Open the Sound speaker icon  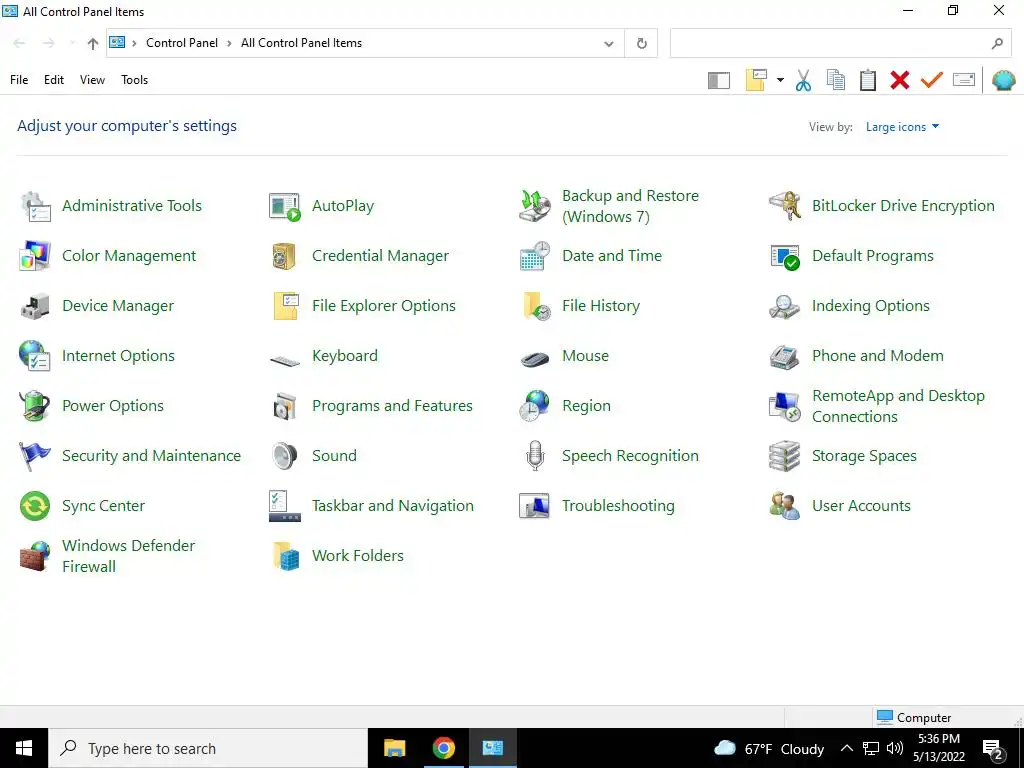pos(285,456)
